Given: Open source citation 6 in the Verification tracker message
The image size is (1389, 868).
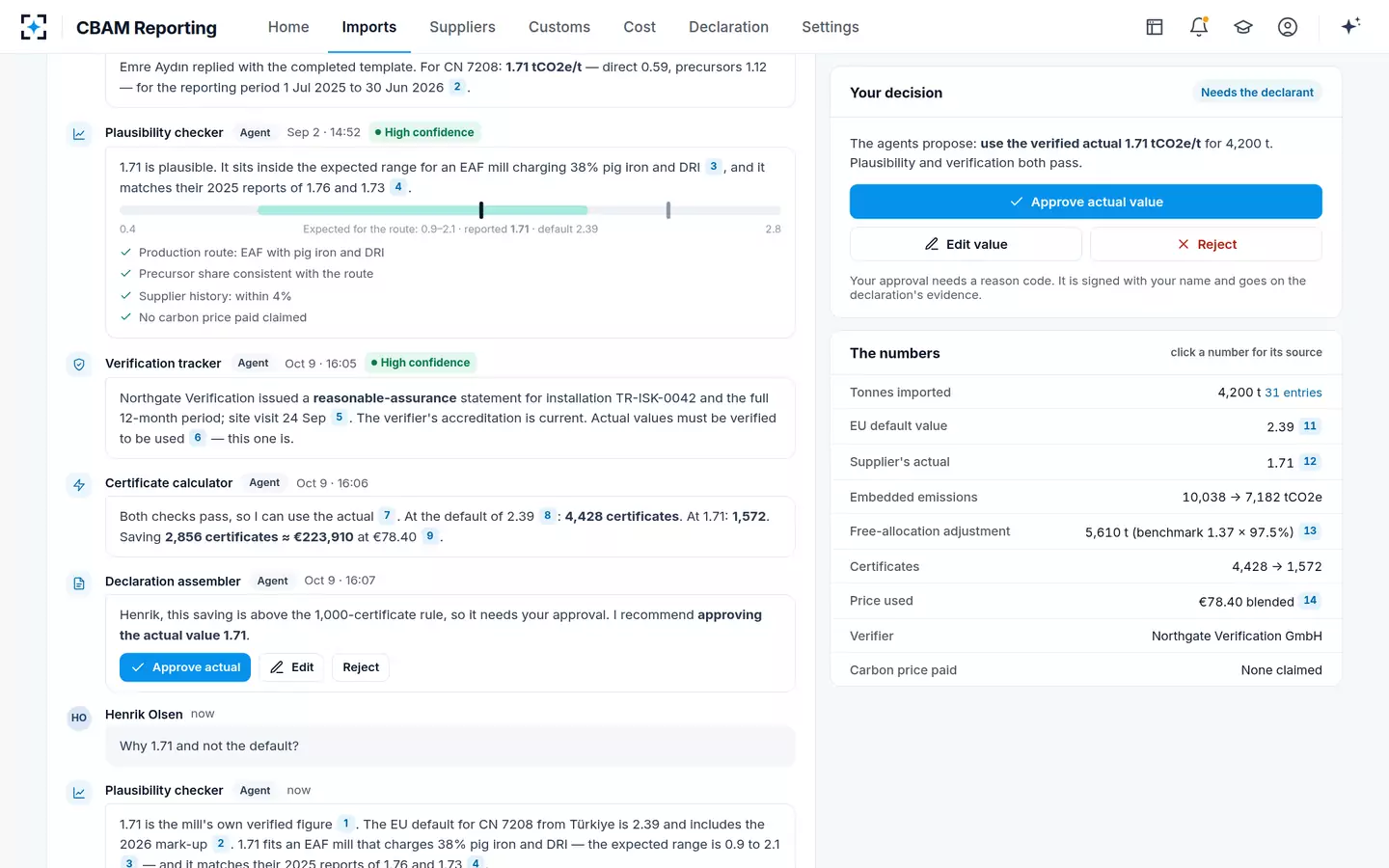Looking at the screenshot, I should [x=198, y=438].
